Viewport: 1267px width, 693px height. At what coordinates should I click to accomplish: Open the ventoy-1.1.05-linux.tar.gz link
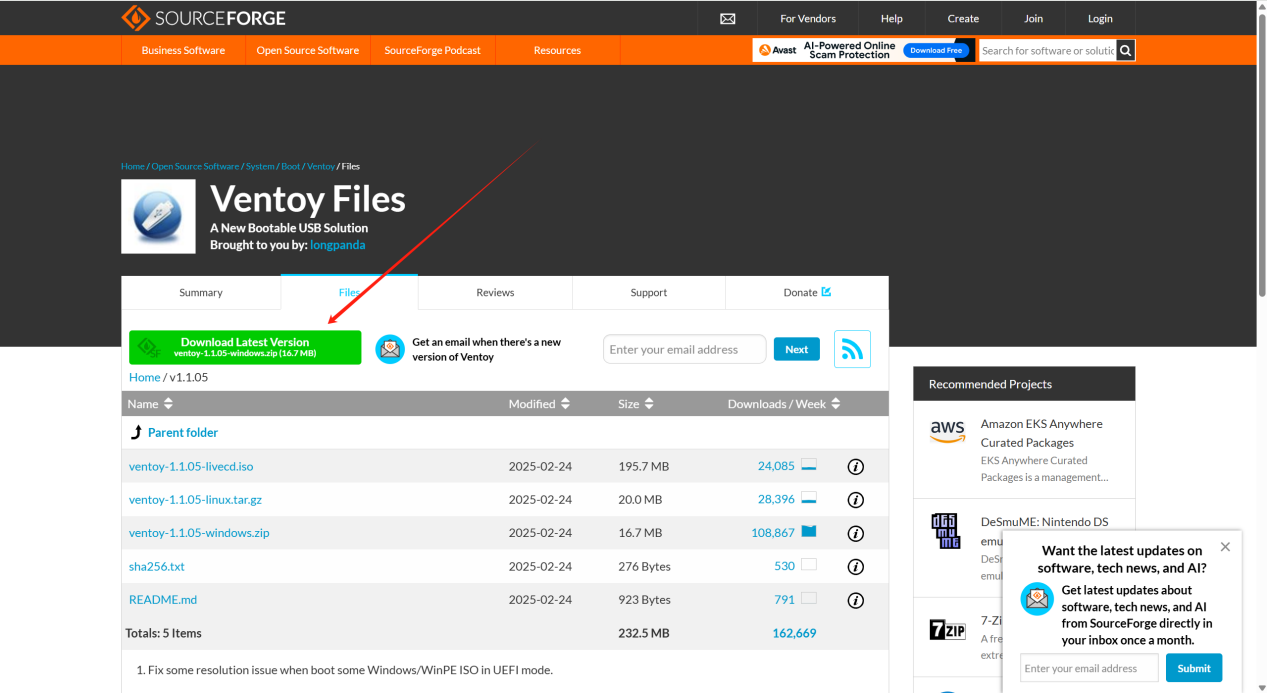point(195,500)
